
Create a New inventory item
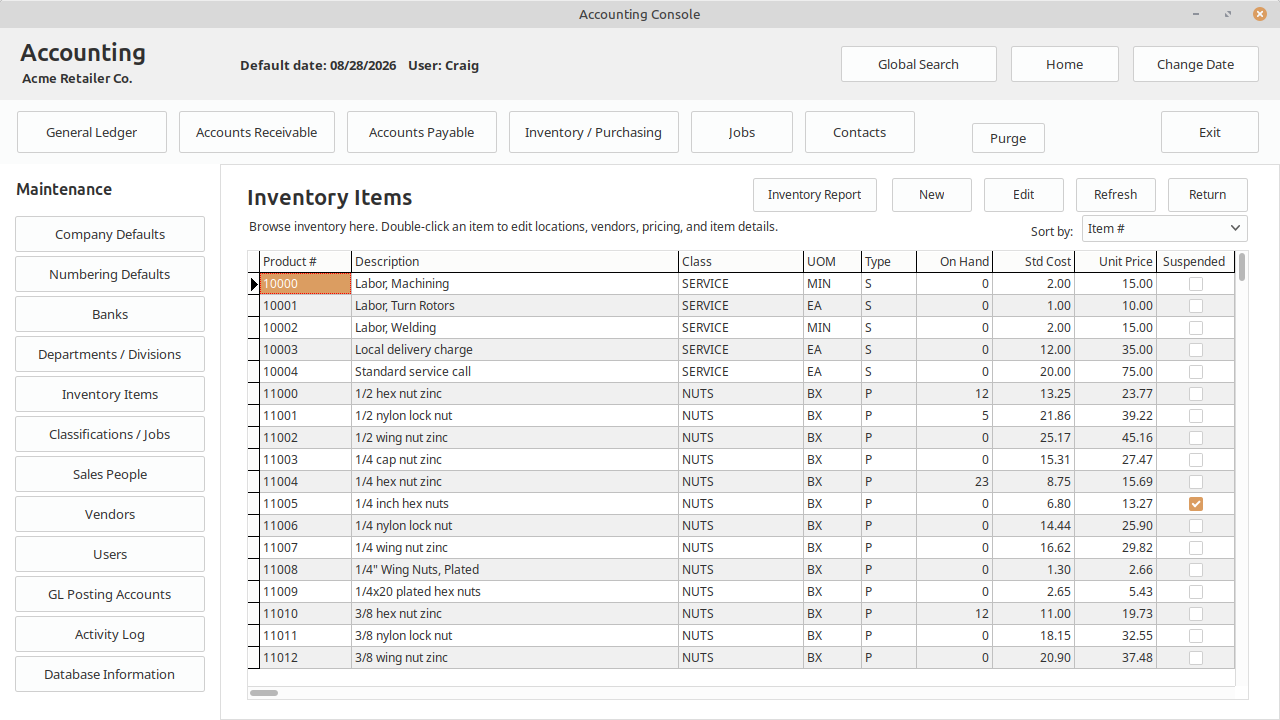(x=932, y=195)
